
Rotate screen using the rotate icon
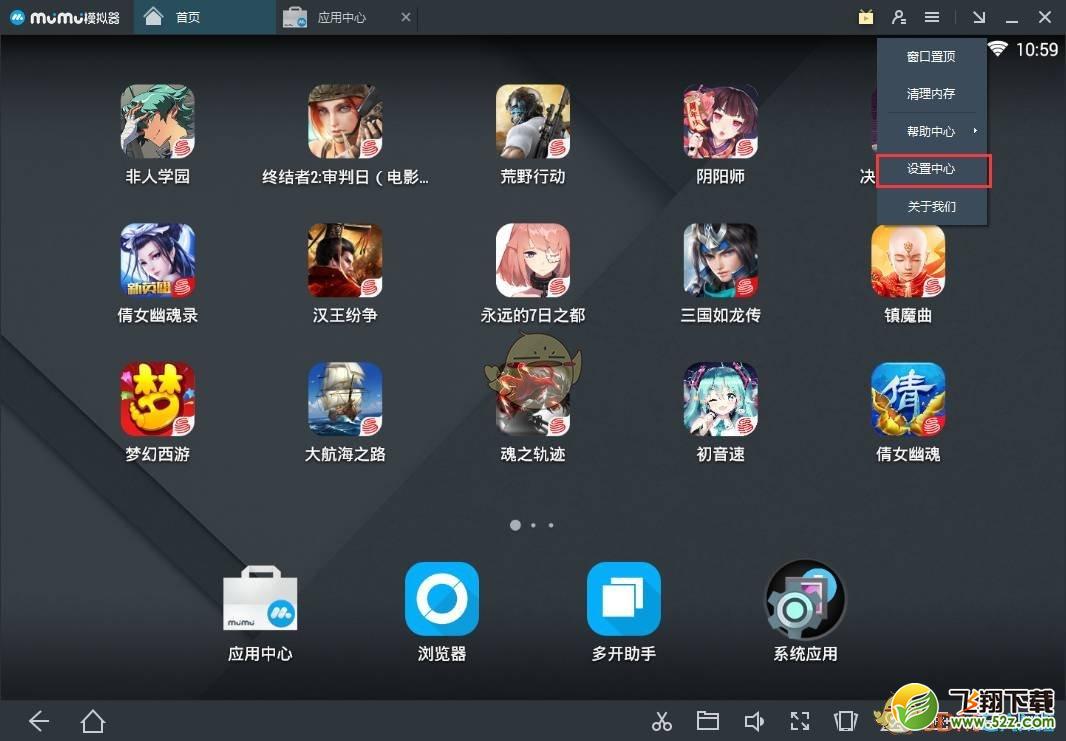(x=845, y=721)
